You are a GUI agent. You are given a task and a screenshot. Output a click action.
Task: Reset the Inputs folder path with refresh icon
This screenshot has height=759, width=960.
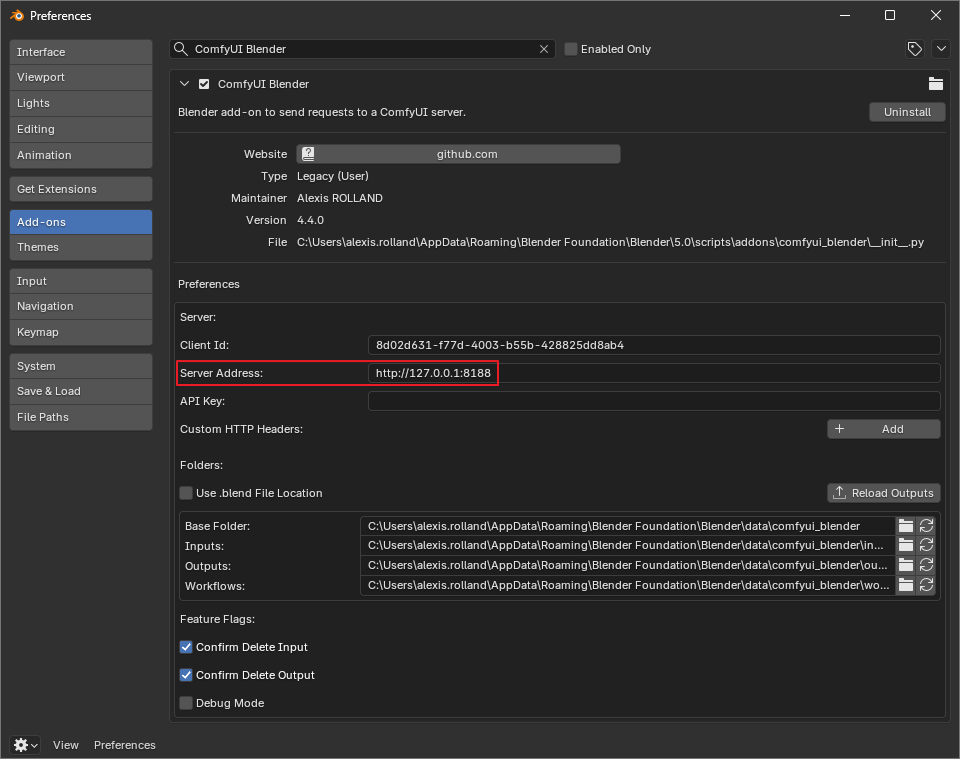point(926,545)
